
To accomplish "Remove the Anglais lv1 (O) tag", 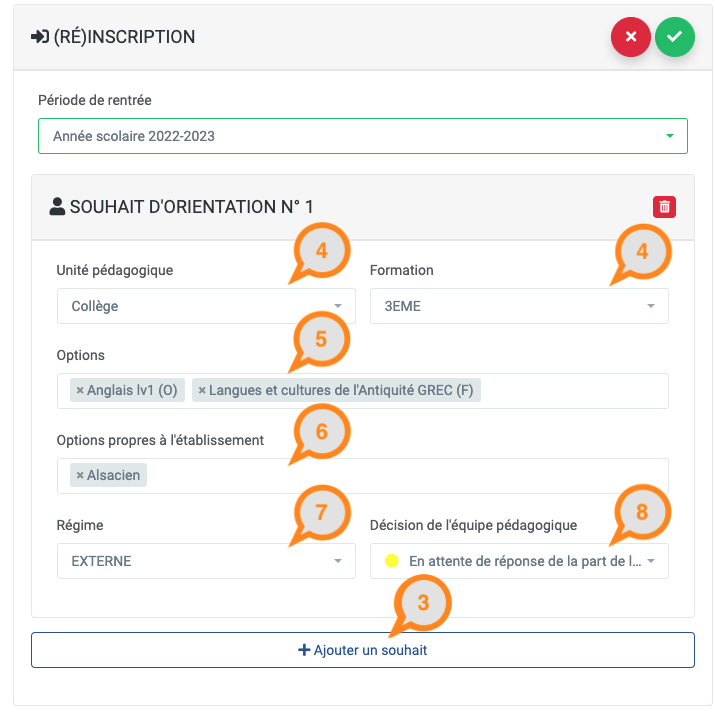I will 80,390.
